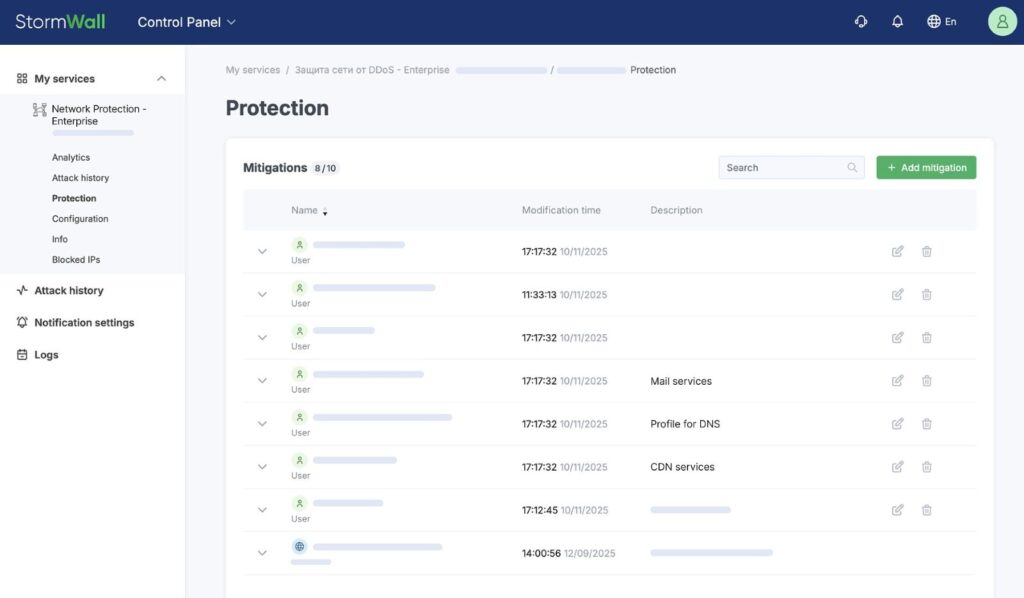The image size is (1024, 598).
Task: Select the Attack history sidebar icon
Action: tap(23, 290)
